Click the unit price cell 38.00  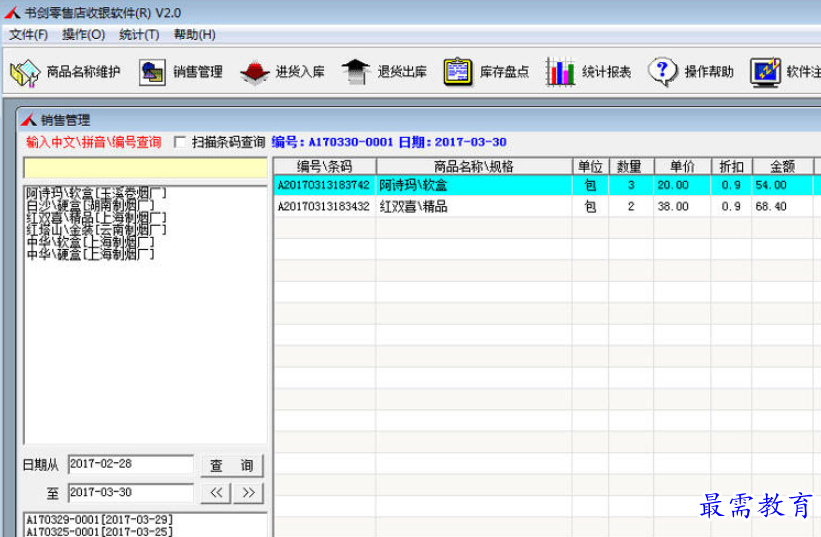[x=682, y=207]
